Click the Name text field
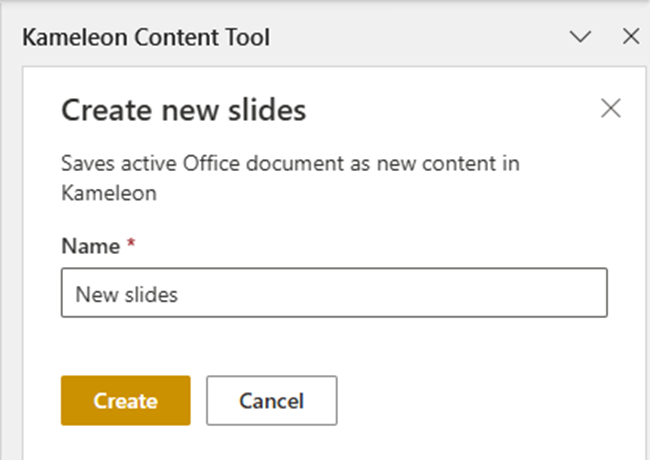The height and width of the screenshot is (460, 650). [333, 293]
